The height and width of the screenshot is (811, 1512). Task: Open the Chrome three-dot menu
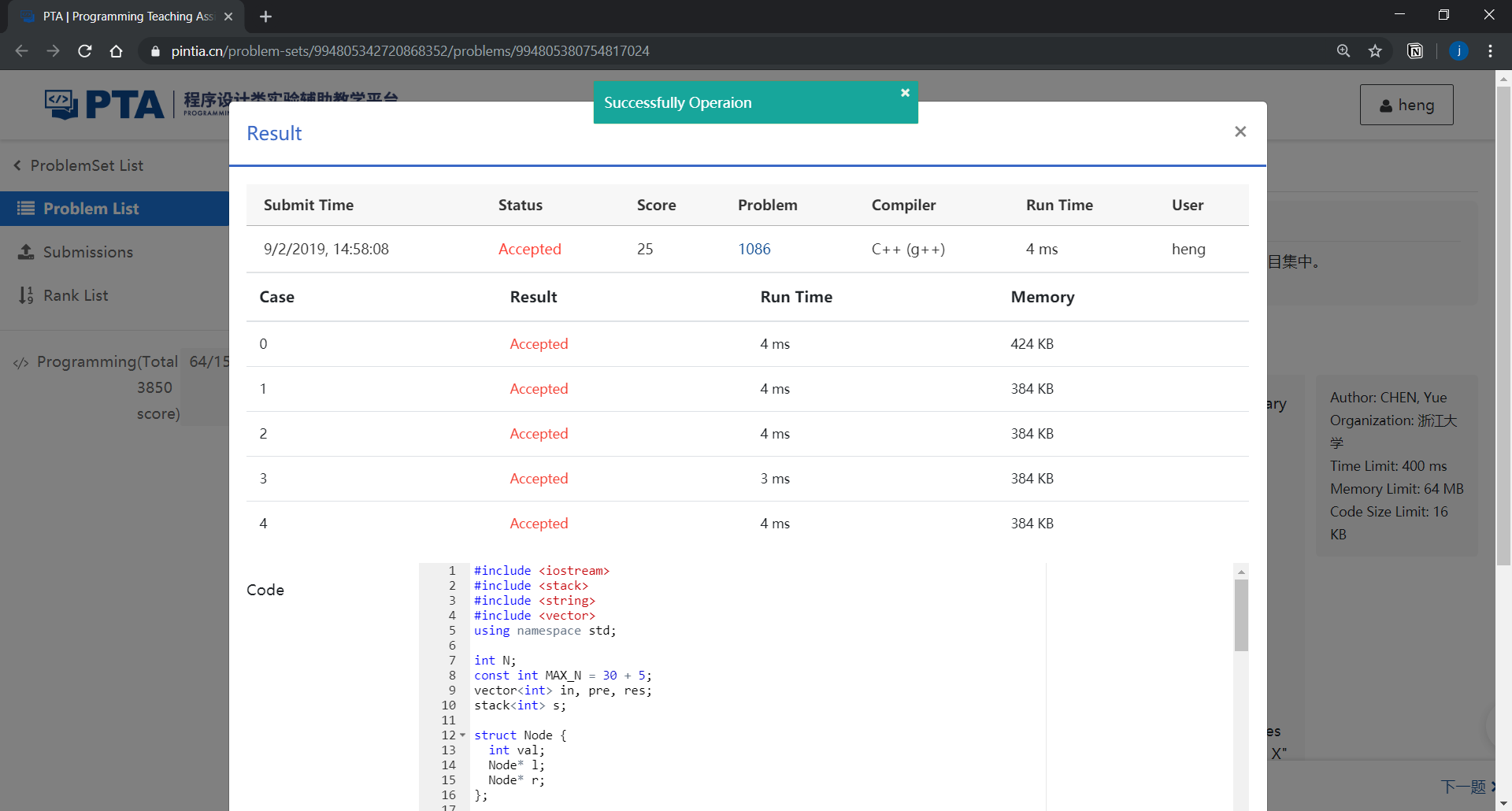[x=1490, y=51]
